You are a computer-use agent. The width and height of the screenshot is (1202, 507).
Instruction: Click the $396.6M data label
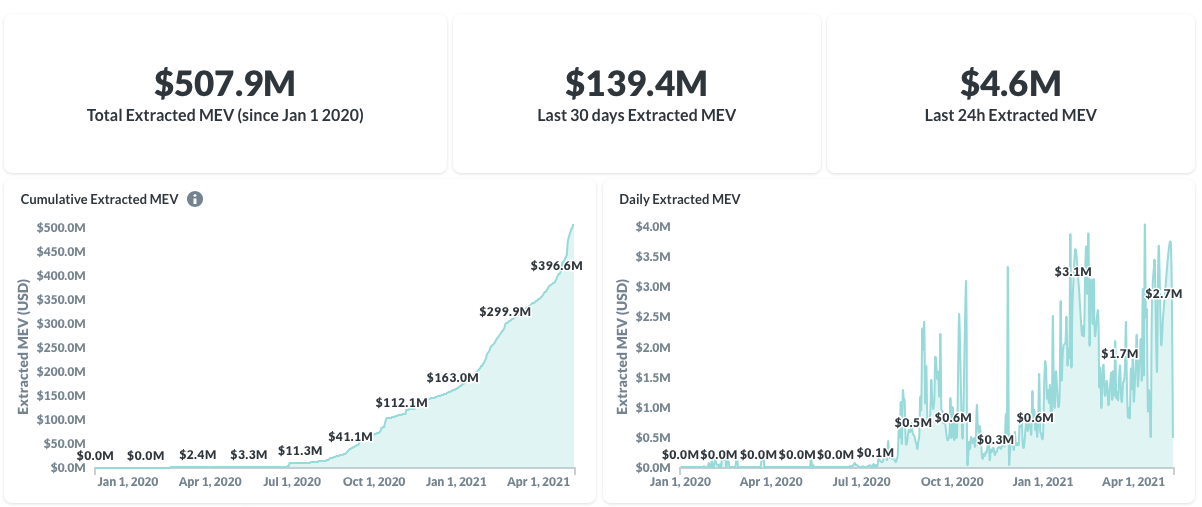pos(556,266)
